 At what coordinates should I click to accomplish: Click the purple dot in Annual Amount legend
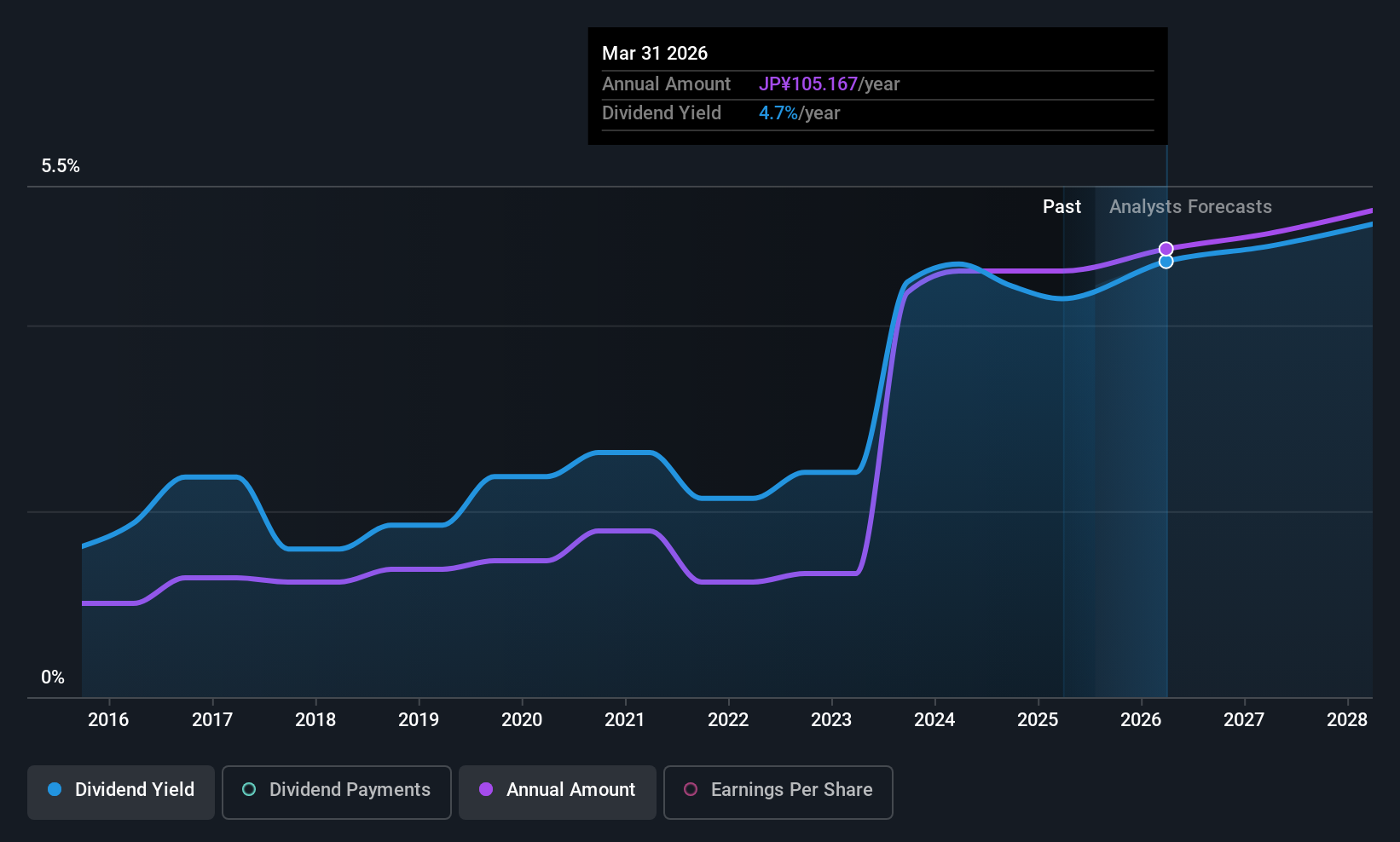486,789
